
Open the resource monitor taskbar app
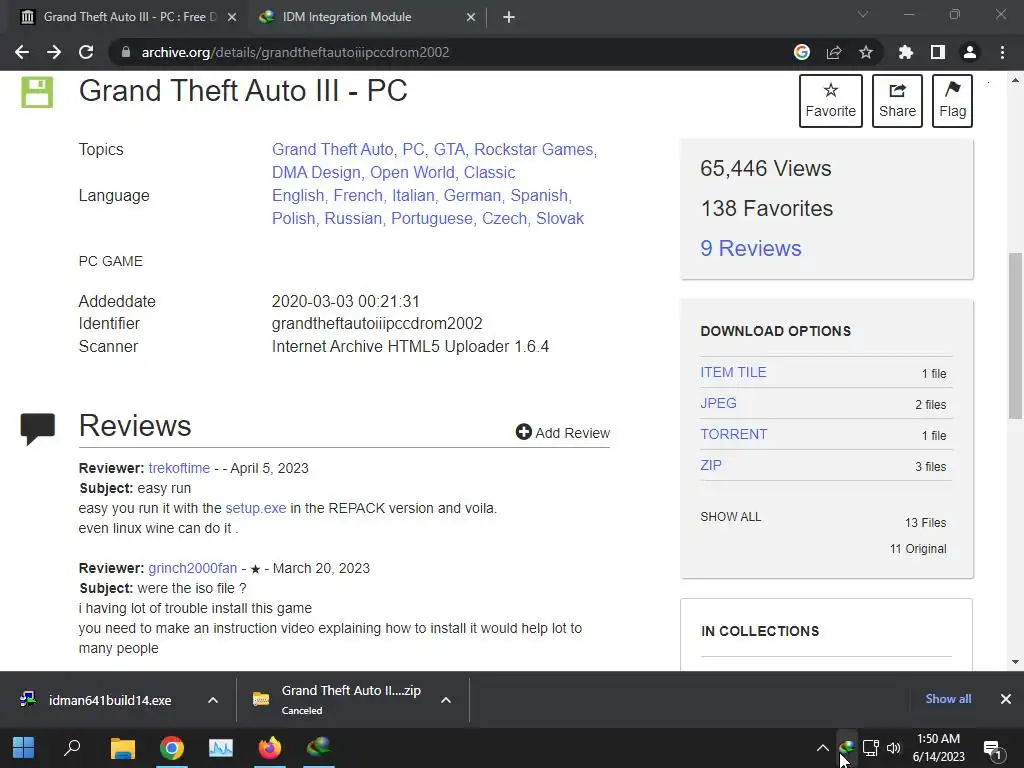(x=221, y=748)
